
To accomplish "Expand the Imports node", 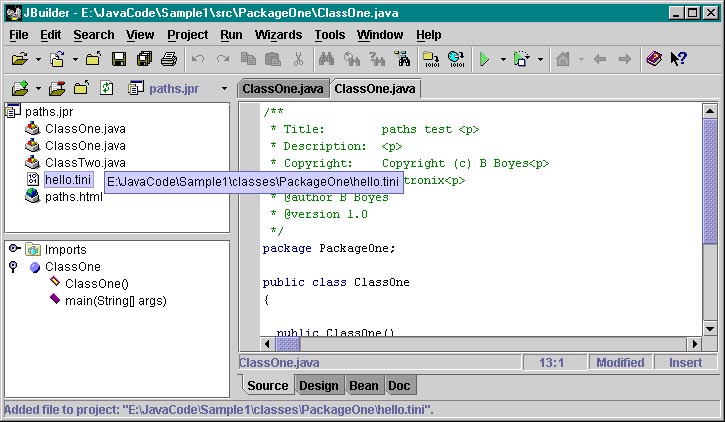I will [x=14, y=249].
